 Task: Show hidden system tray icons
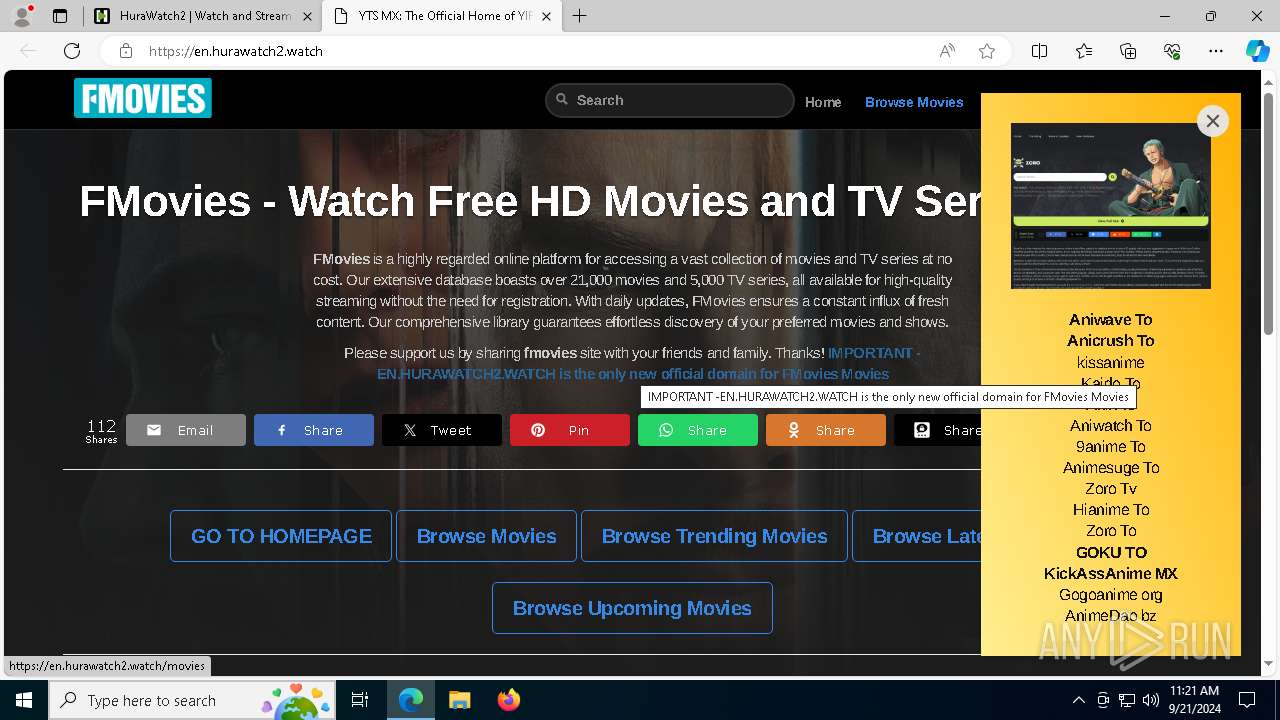click(1078, 700)
